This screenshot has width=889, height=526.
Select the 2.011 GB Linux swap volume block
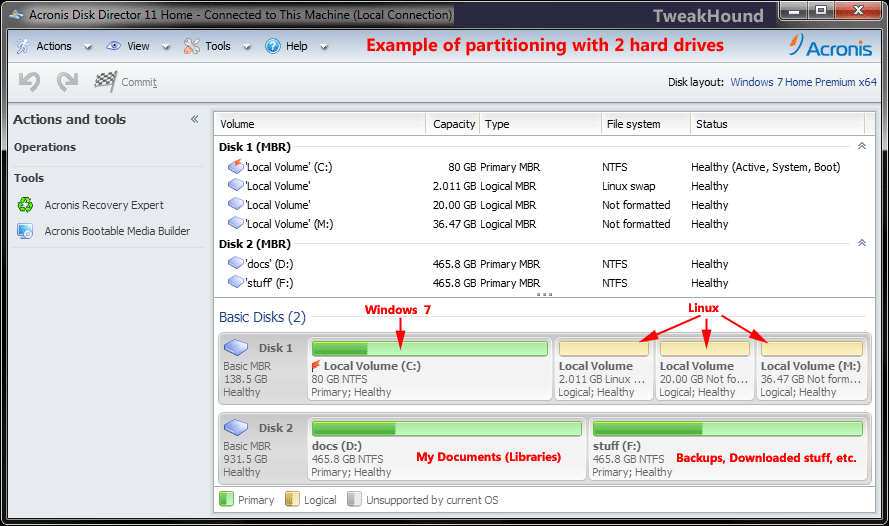tap(604, 368)
